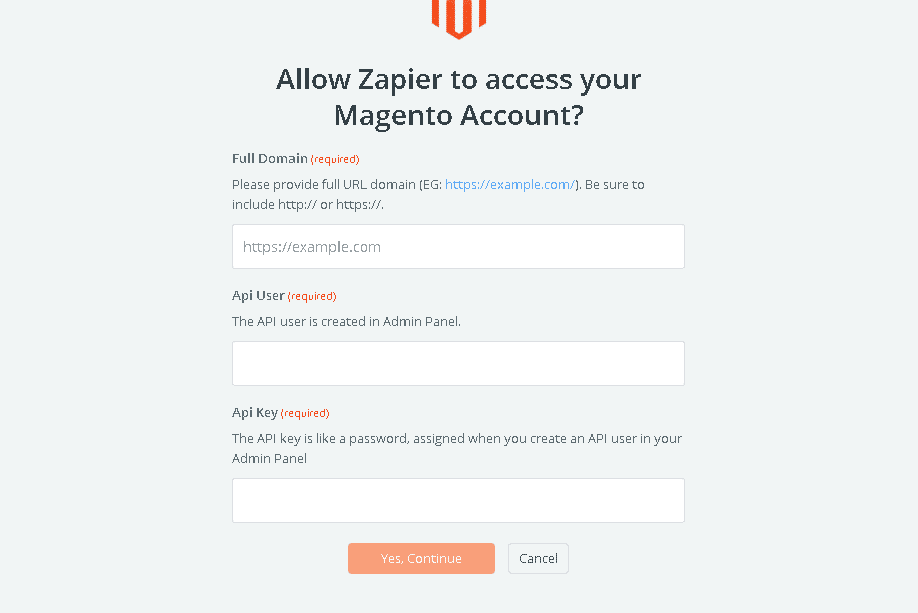The height and width of the screenshot is (613, 918).
Task: Click the Magento logo icon
Action: (458, 18)
